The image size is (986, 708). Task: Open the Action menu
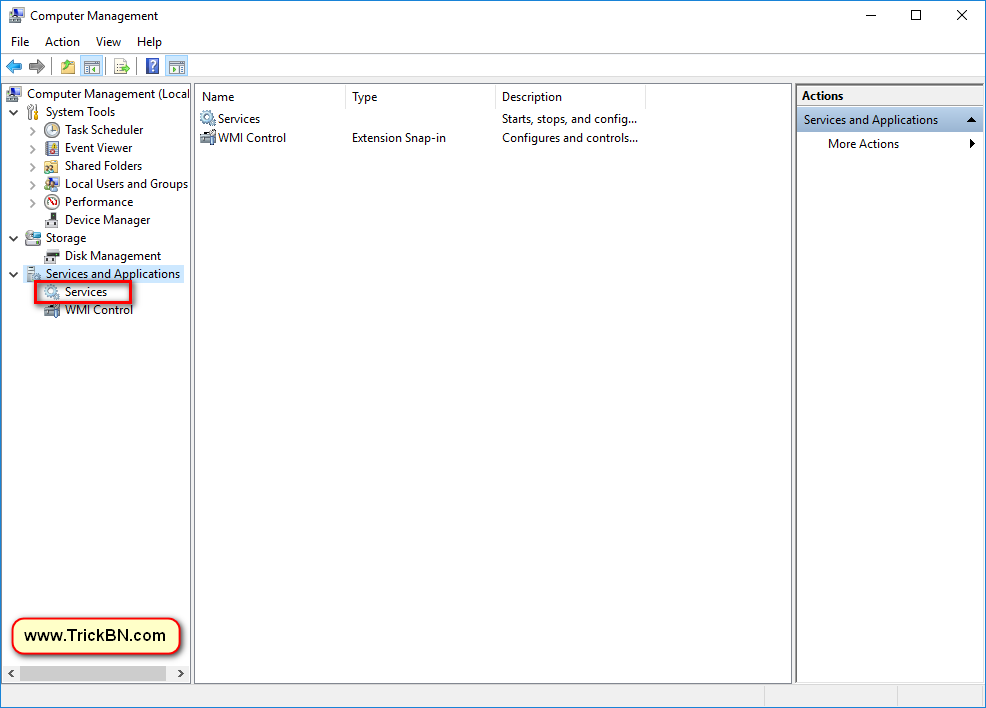[x=62, y=41]
